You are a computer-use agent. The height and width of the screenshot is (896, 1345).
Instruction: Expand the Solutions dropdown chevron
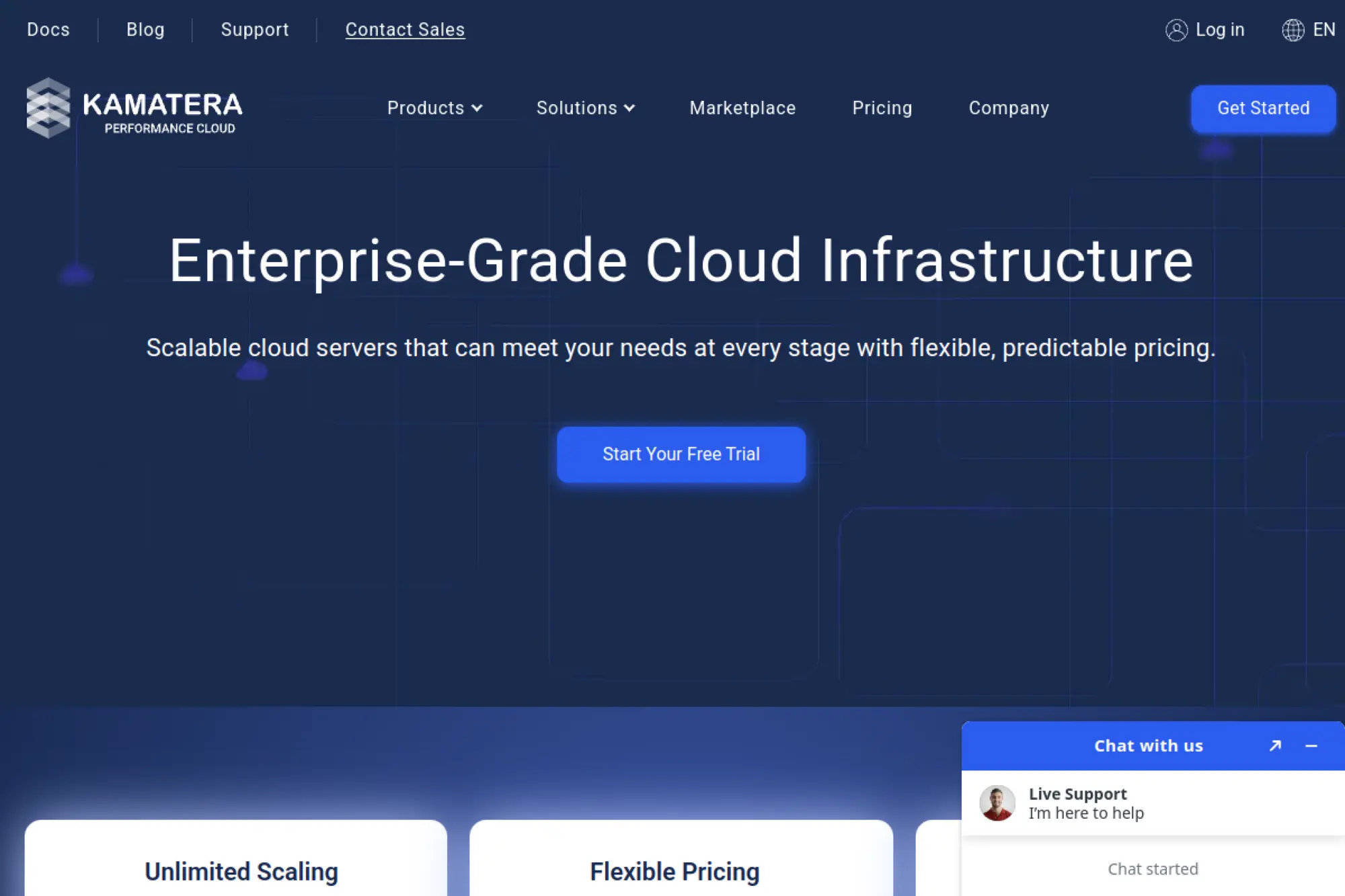[629, 108]
